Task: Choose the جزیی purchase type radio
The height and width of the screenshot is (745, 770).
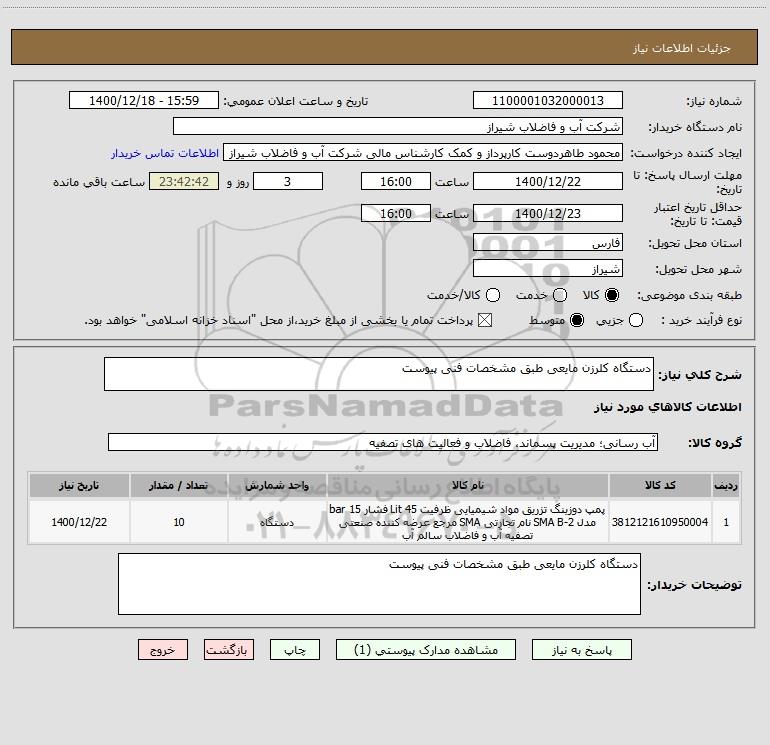Action: click(636, 320)
